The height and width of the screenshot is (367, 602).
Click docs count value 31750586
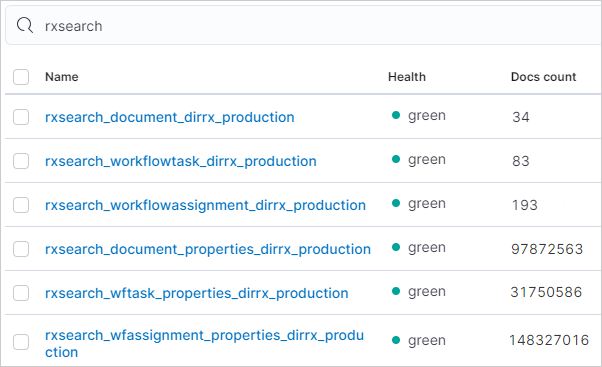546,292
